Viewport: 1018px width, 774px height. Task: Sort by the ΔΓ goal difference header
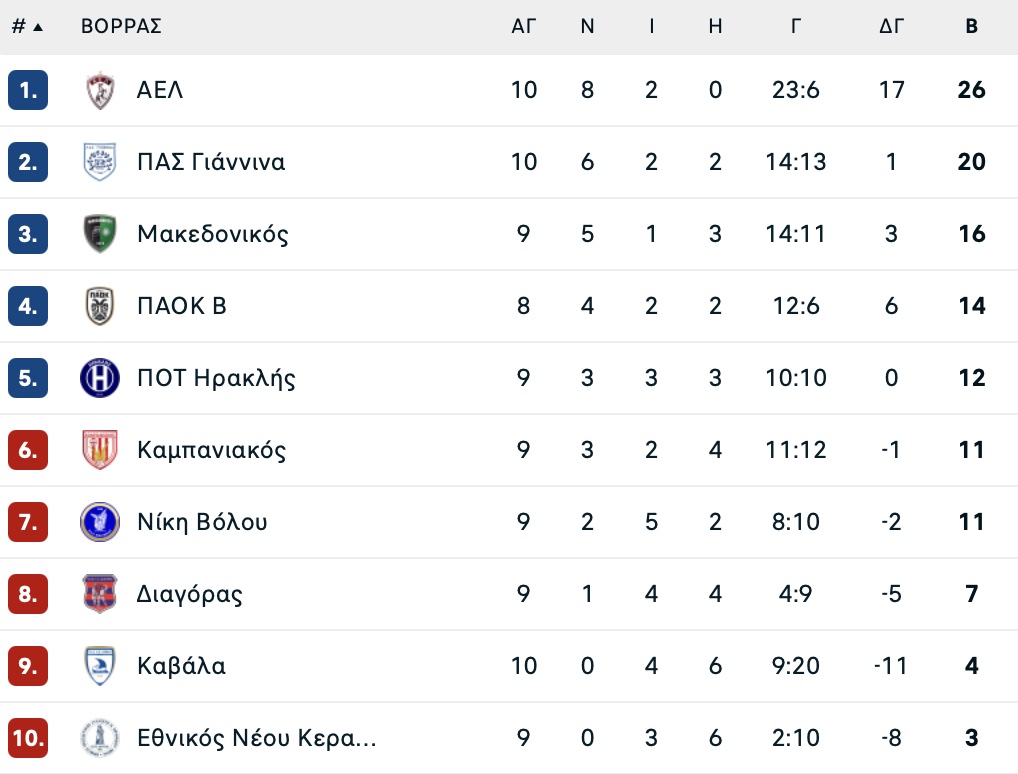click(x=891, y=27)
